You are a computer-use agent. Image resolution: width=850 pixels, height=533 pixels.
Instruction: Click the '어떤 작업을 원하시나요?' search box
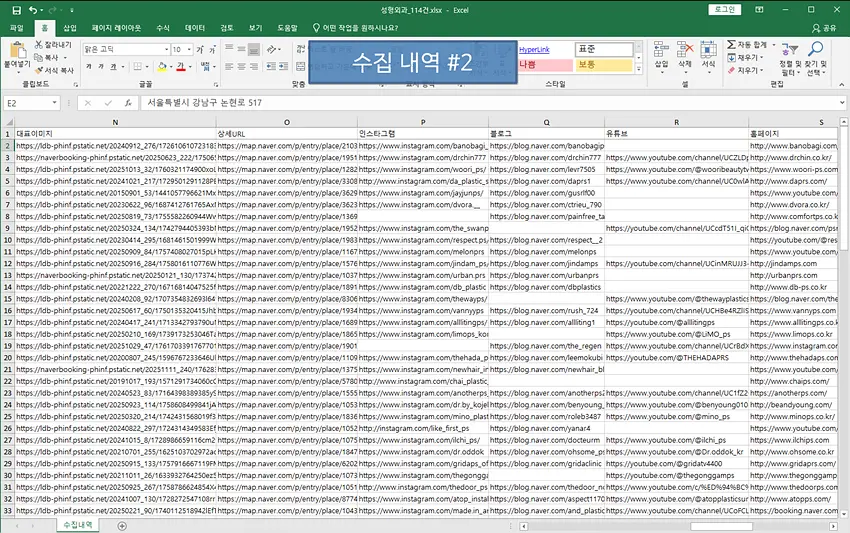click(356, 28)
